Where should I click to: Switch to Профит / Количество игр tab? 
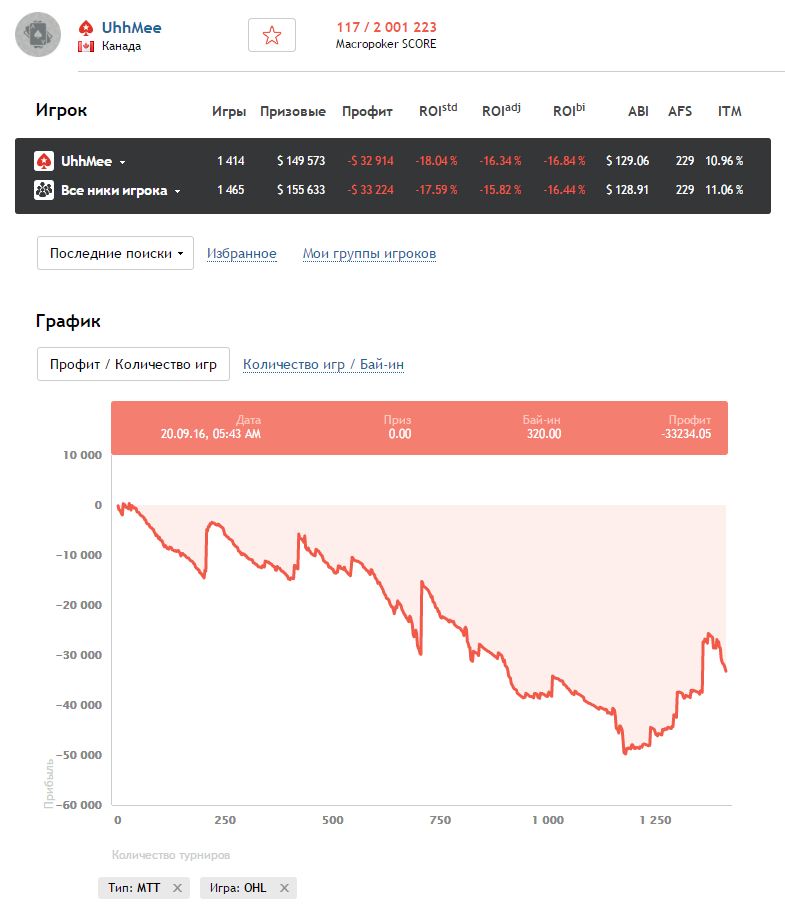pos(133,365)
